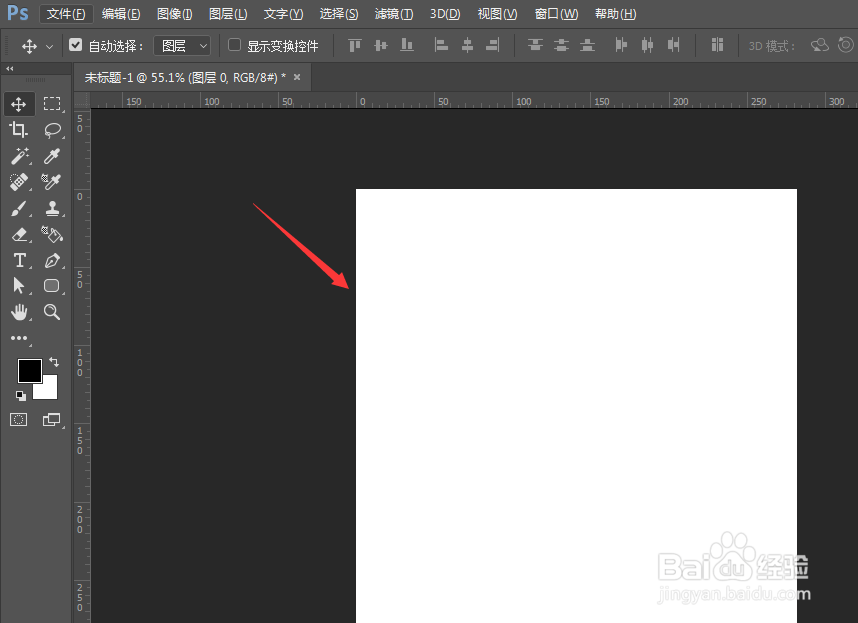Open the 窗口(W) menu
858x623 pixels.
pyautogui.click(x=556, y=14)
